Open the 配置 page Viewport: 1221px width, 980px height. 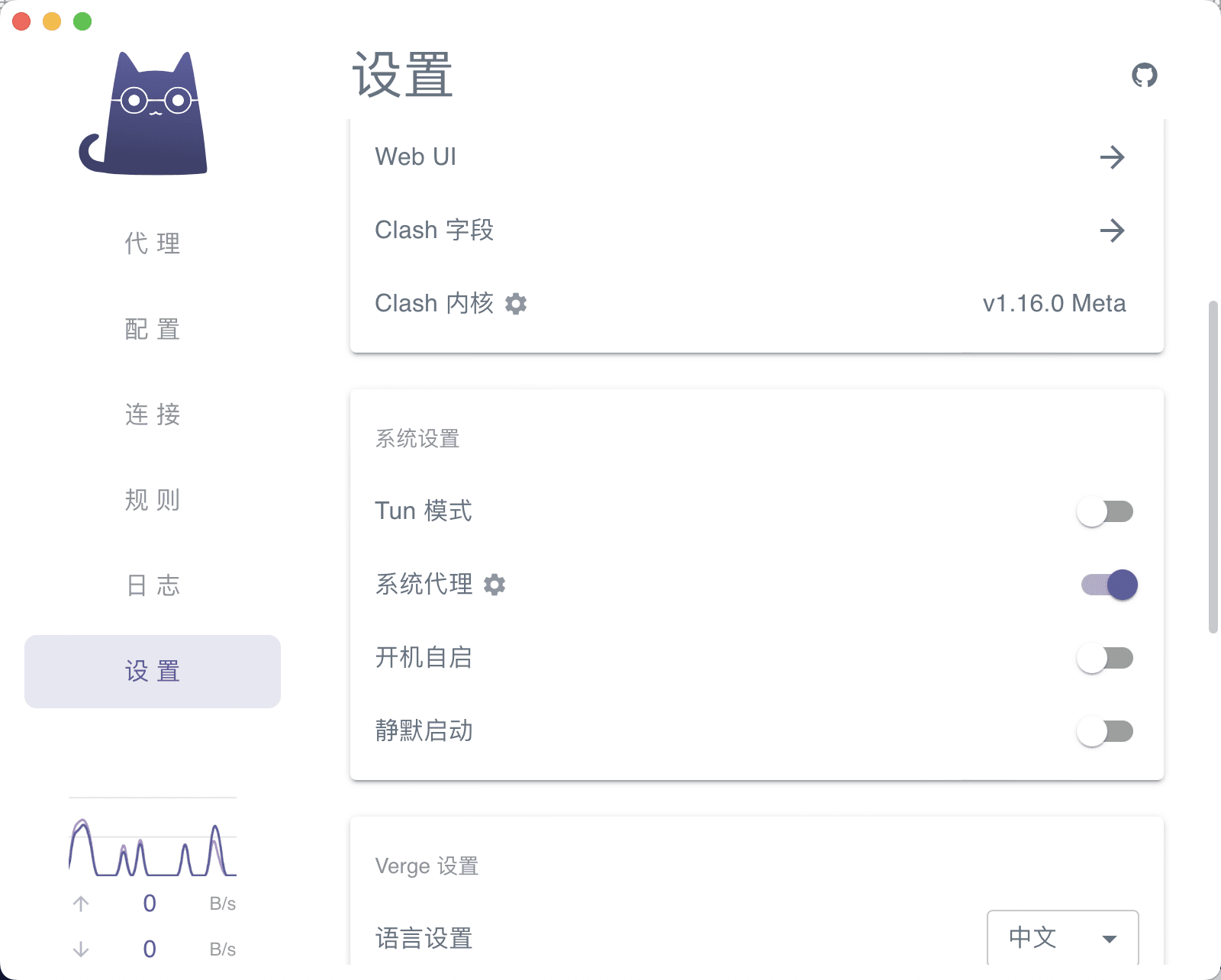(153, 330)
